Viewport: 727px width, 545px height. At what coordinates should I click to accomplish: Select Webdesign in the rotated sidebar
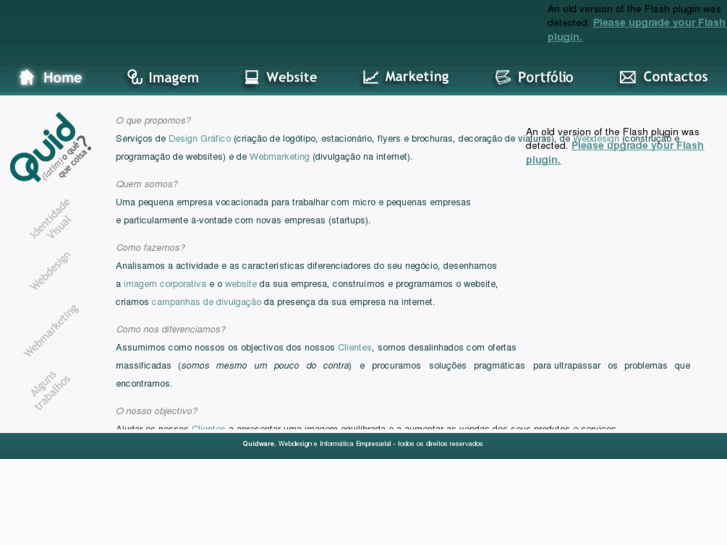50,270
